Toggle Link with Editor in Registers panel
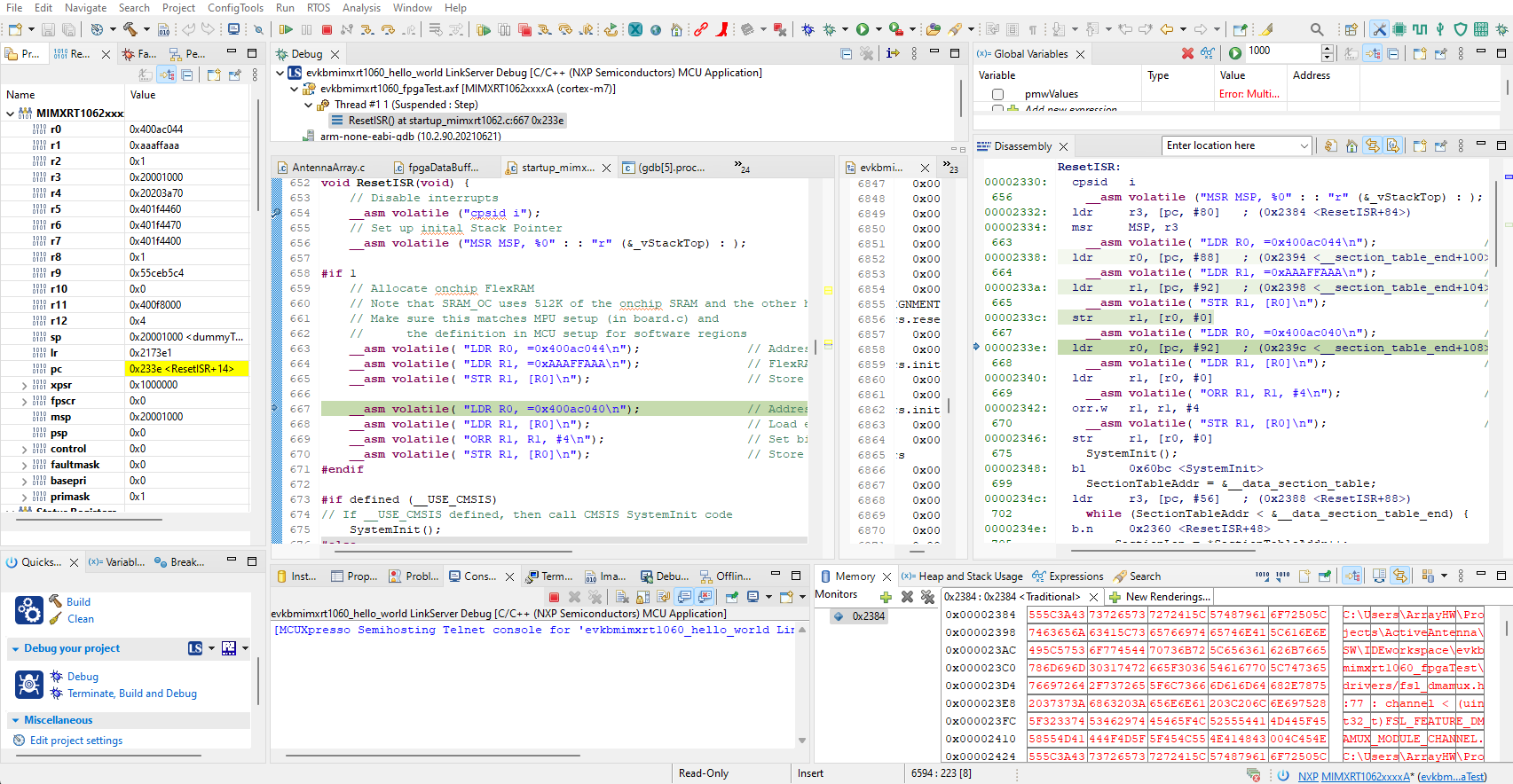The height and width of the screenshot is (784, 1513). coord(167,75)
